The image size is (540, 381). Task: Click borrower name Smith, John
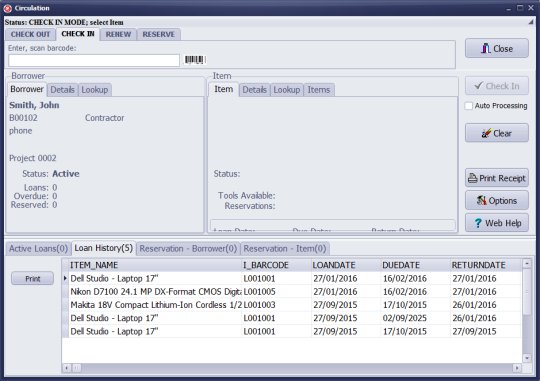[34, 105]
